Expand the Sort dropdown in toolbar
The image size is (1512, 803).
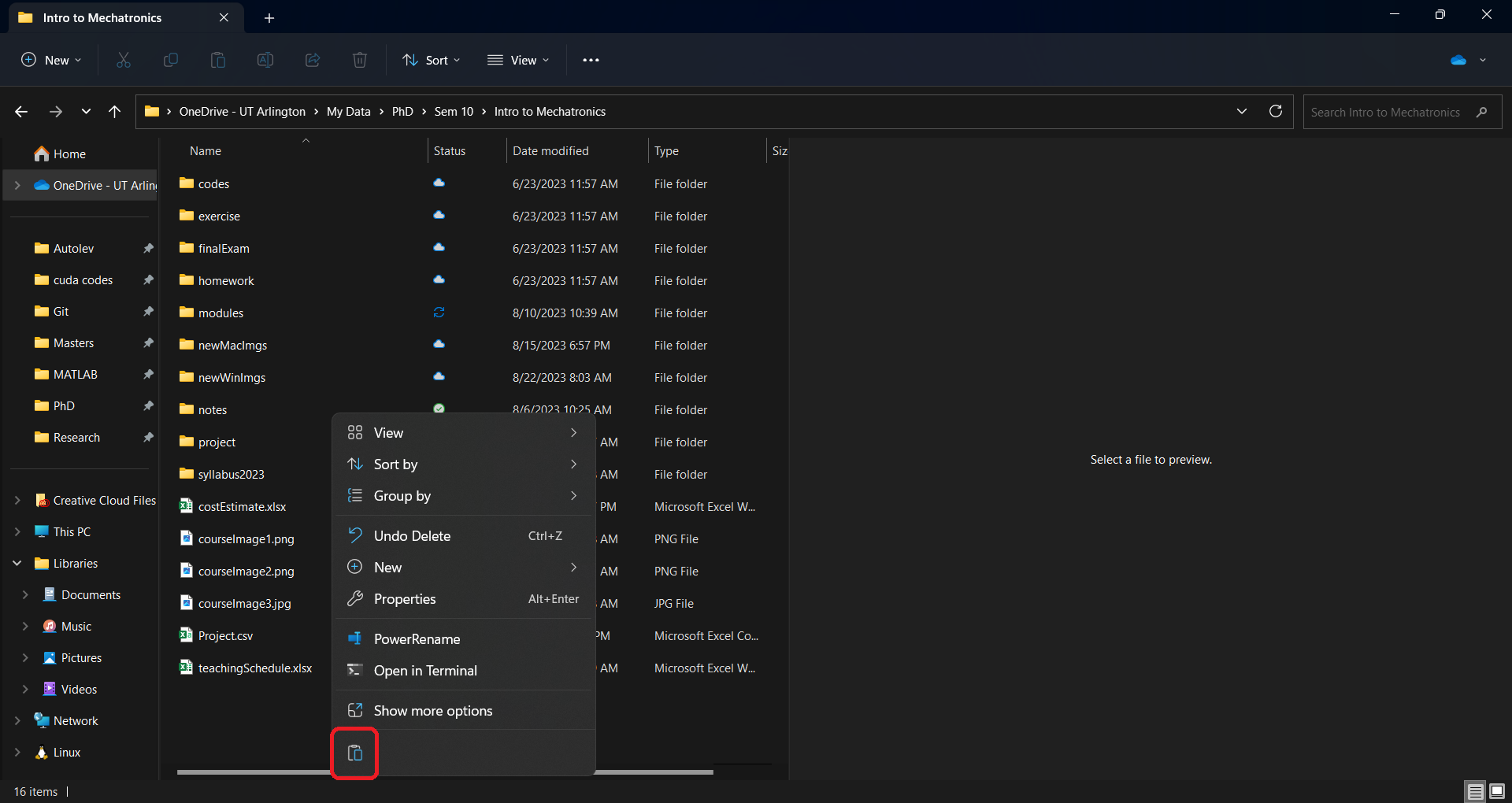pyautogui.click(x=432, y=60)
